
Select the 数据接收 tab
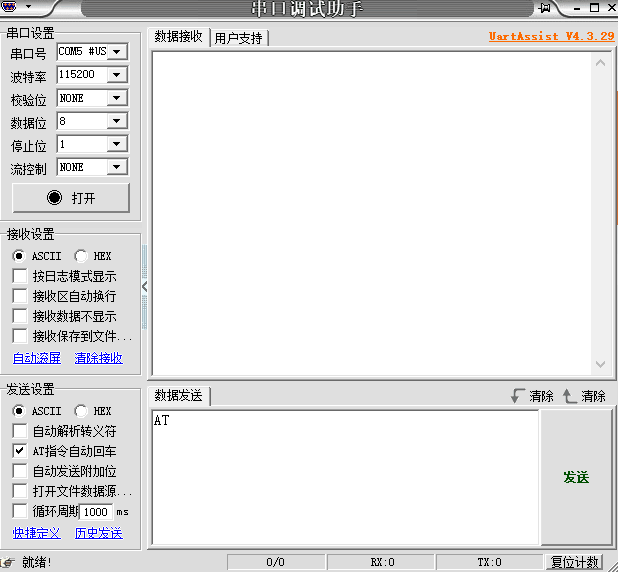coord(179,37)
